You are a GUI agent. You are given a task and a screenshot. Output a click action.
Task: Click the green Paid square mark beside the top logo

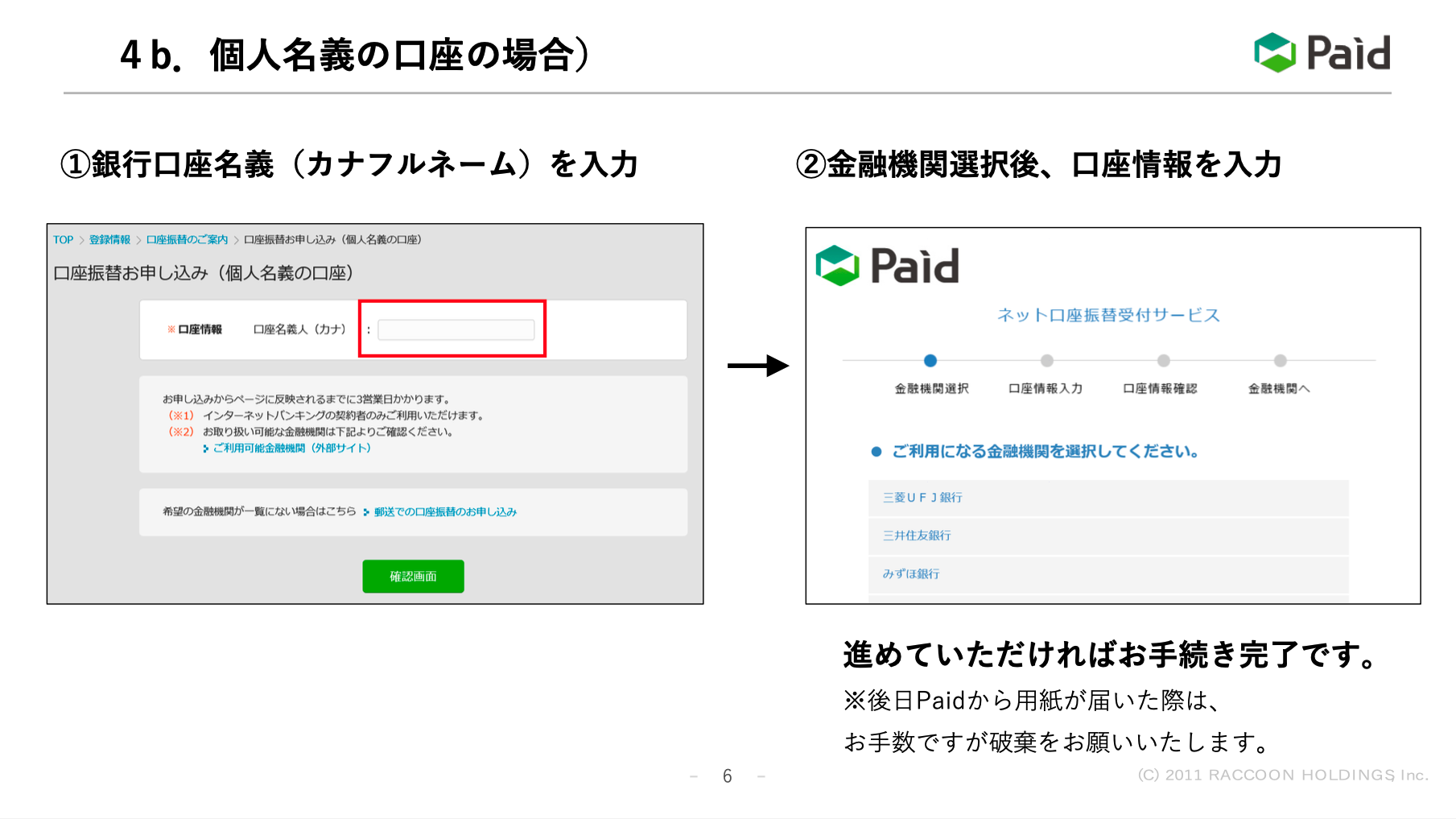1274,51
